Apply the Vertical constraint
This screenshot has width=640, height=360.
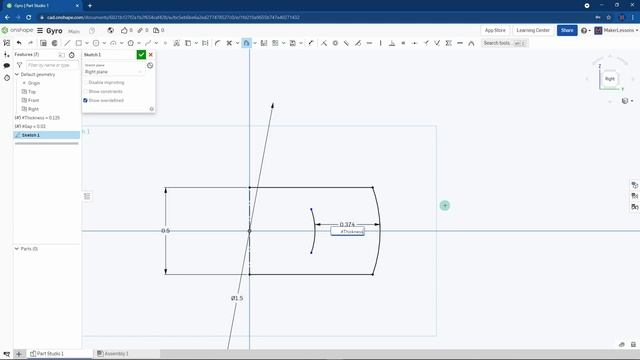[380, 43]
